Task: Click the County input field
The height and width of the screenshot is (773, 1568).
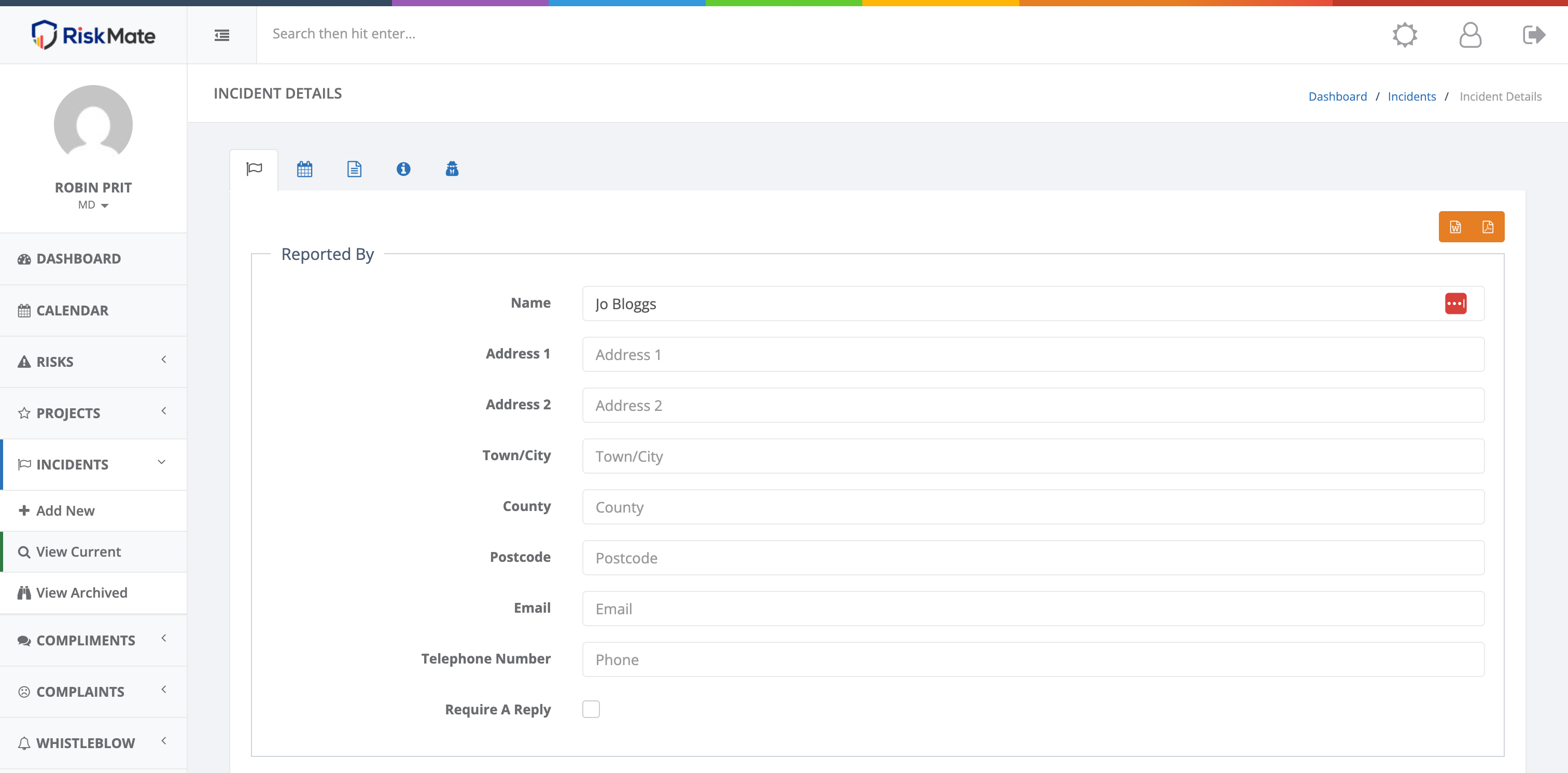Action: click(1033, 507)
